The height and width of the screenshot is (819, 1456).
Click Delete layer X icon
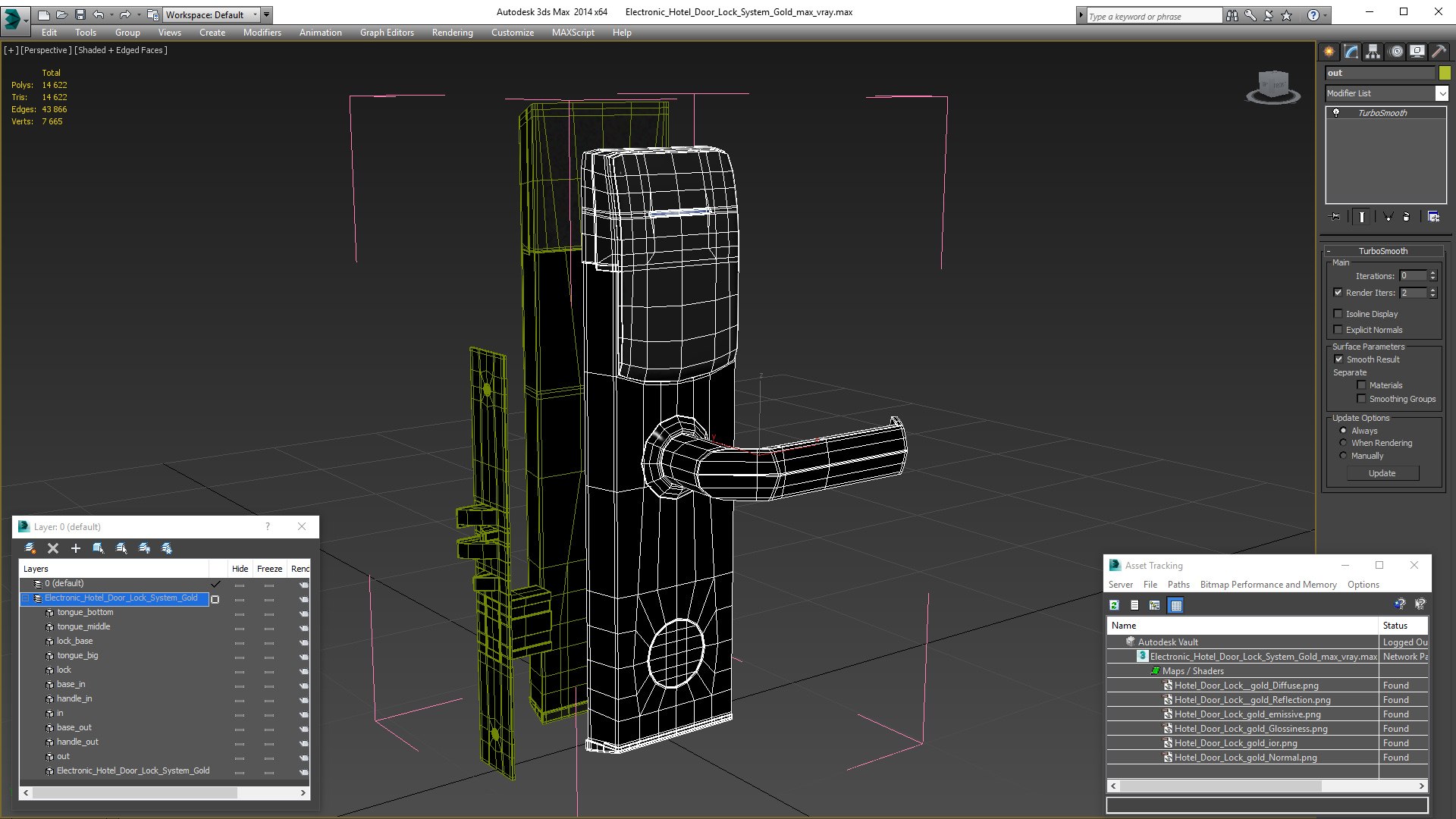click(53, 548)
